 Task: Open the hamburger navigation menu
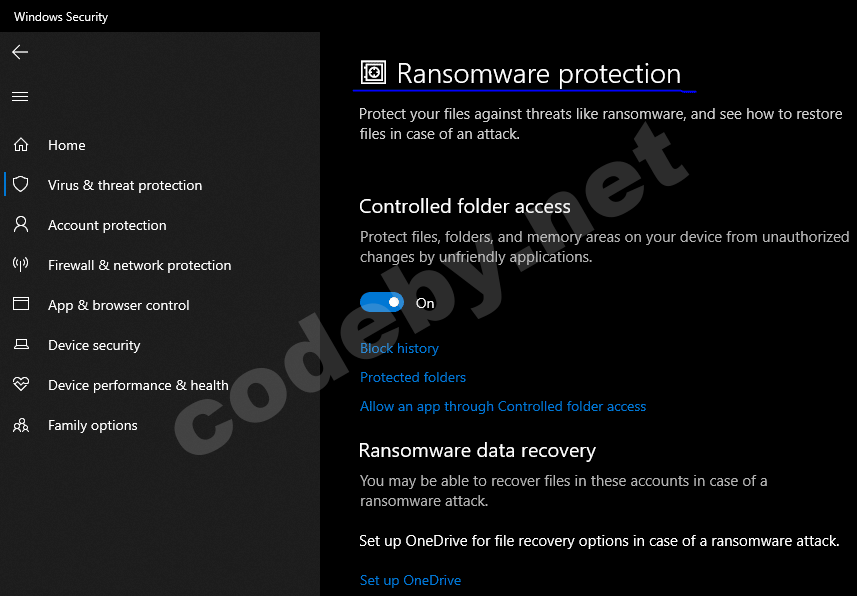tap(20, 97)
